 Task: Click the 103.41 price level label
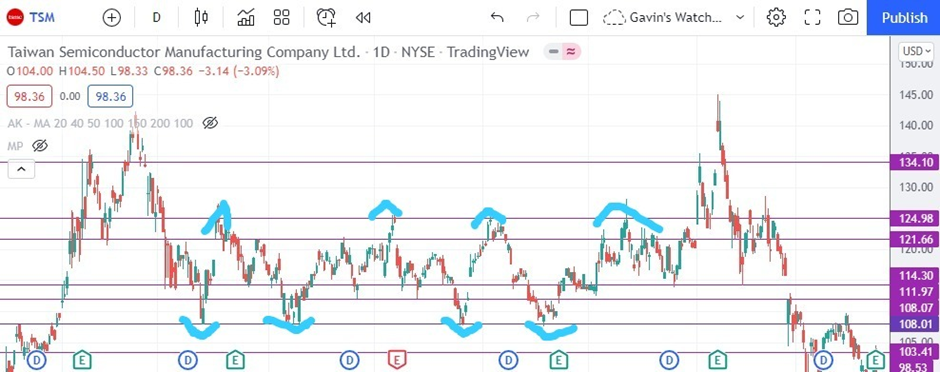(x=915, y=351)
